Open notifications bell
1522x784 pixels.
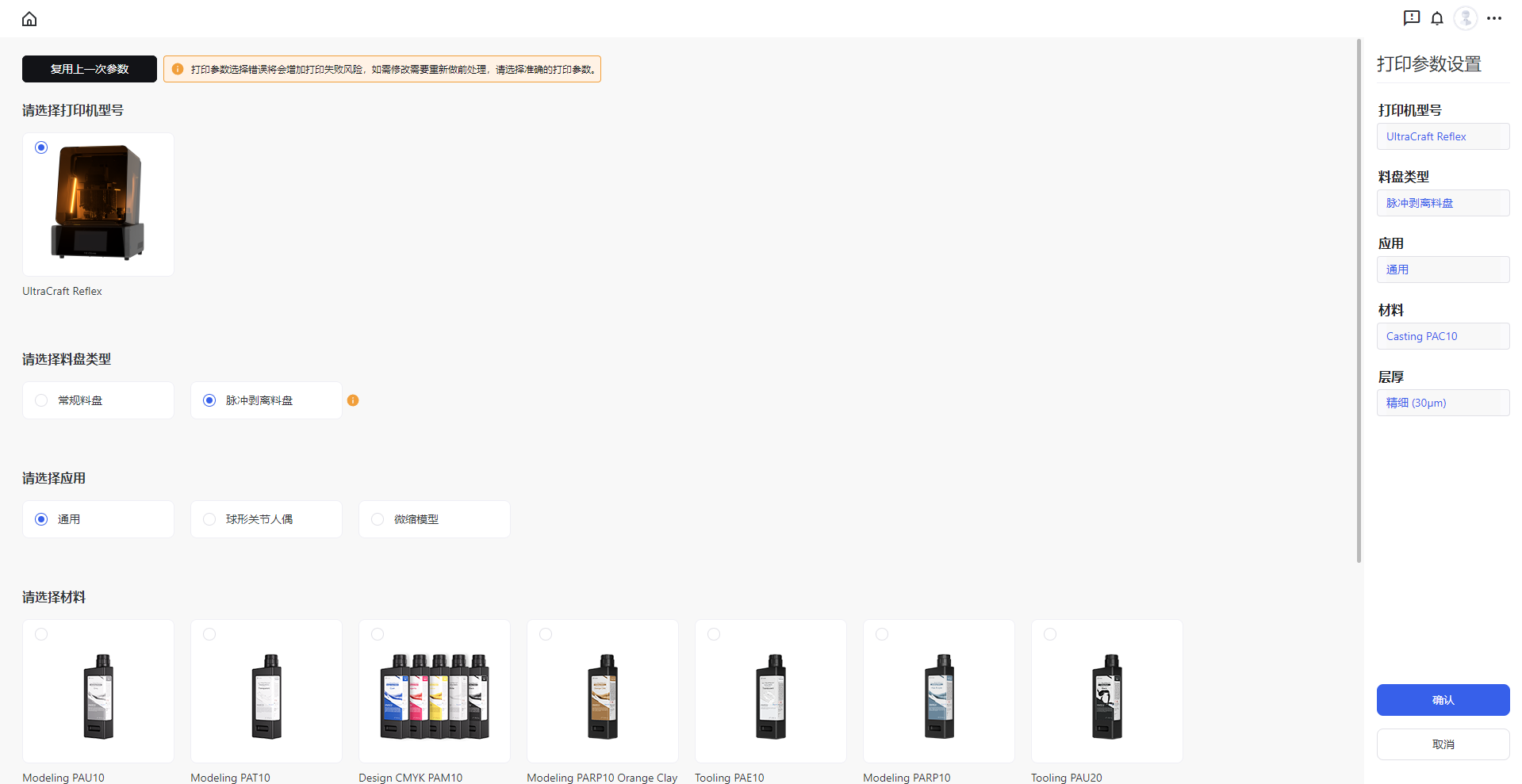[1437, 18]
